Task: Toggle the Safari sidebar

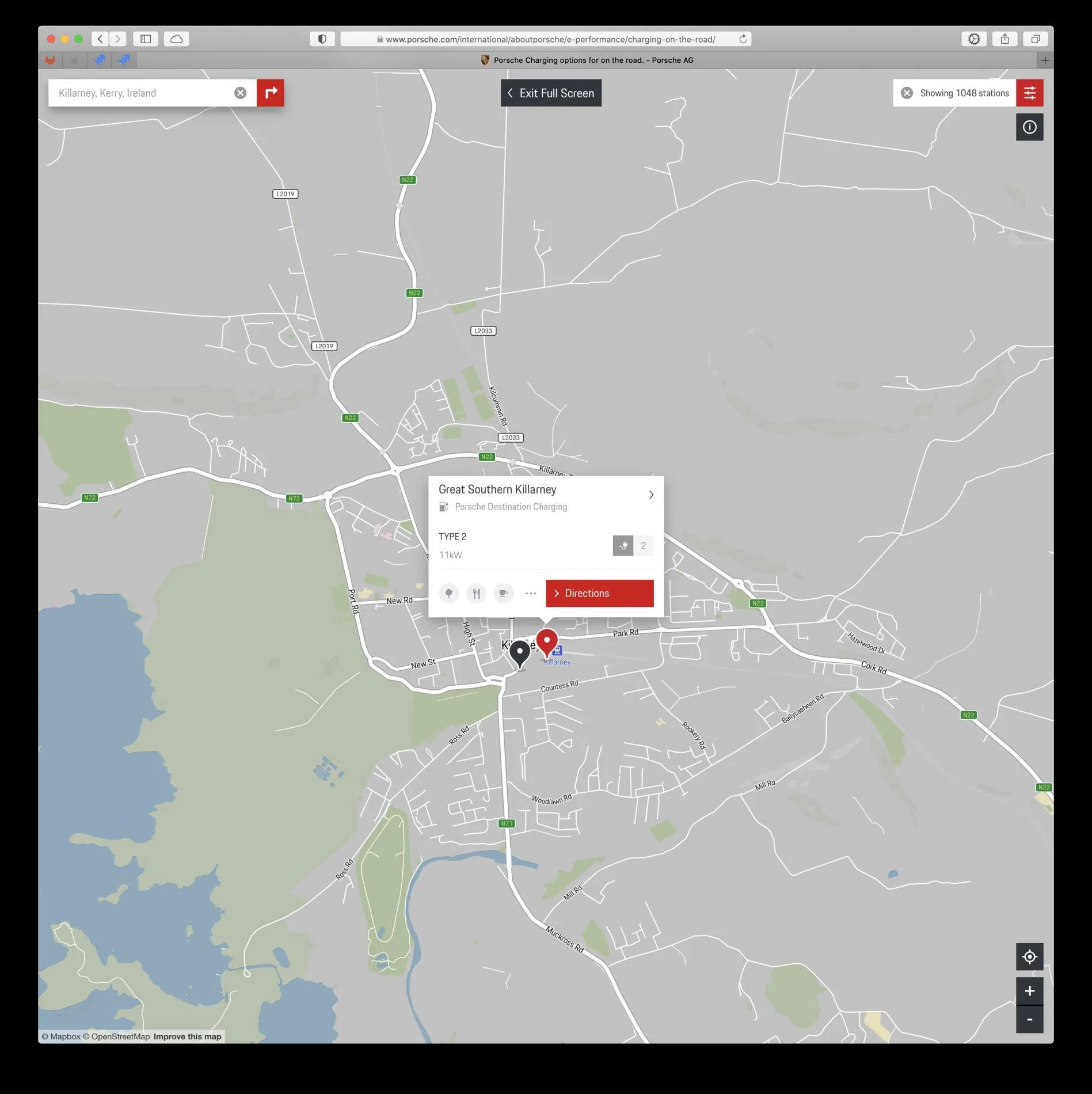Action: pos(146,39)
